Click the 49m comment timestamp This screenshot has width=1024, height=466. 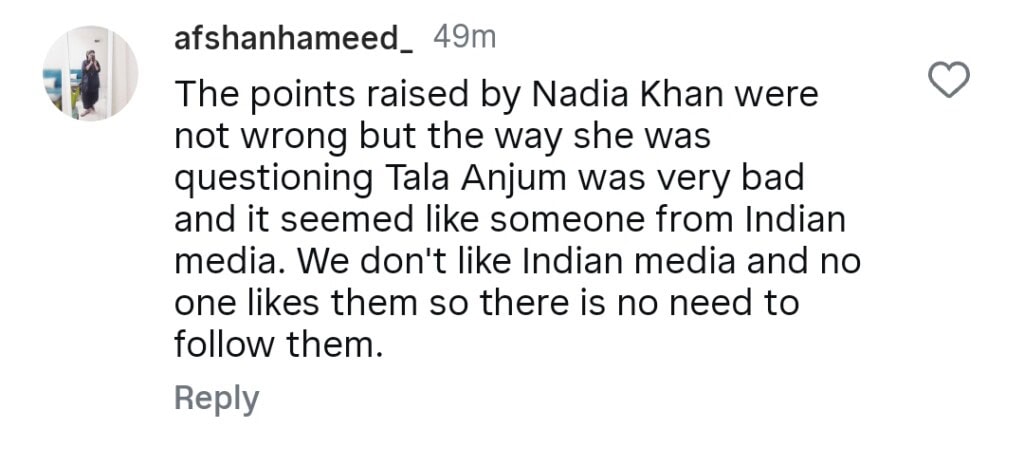464,39
